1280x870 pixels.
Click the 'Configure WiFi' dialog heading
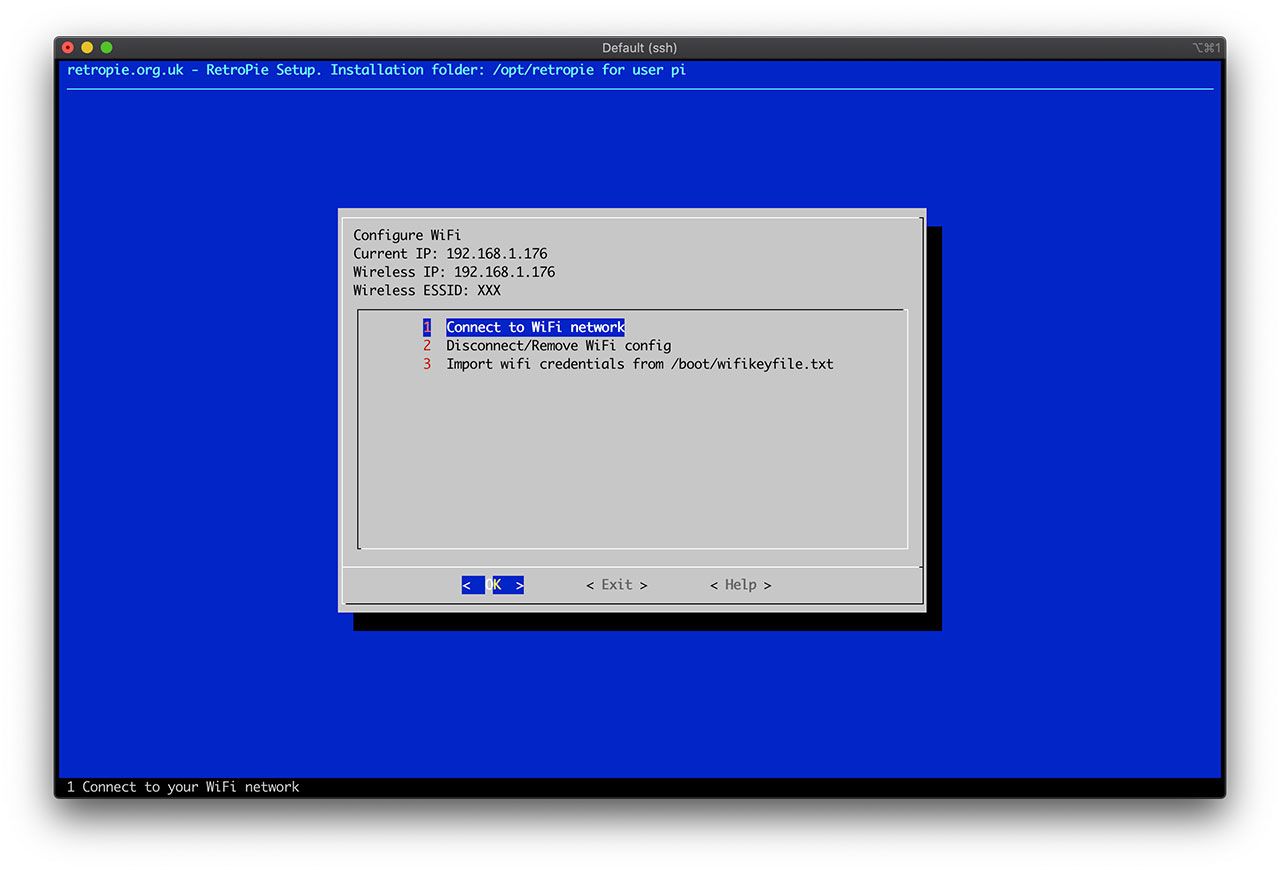[x=407, y=235]
